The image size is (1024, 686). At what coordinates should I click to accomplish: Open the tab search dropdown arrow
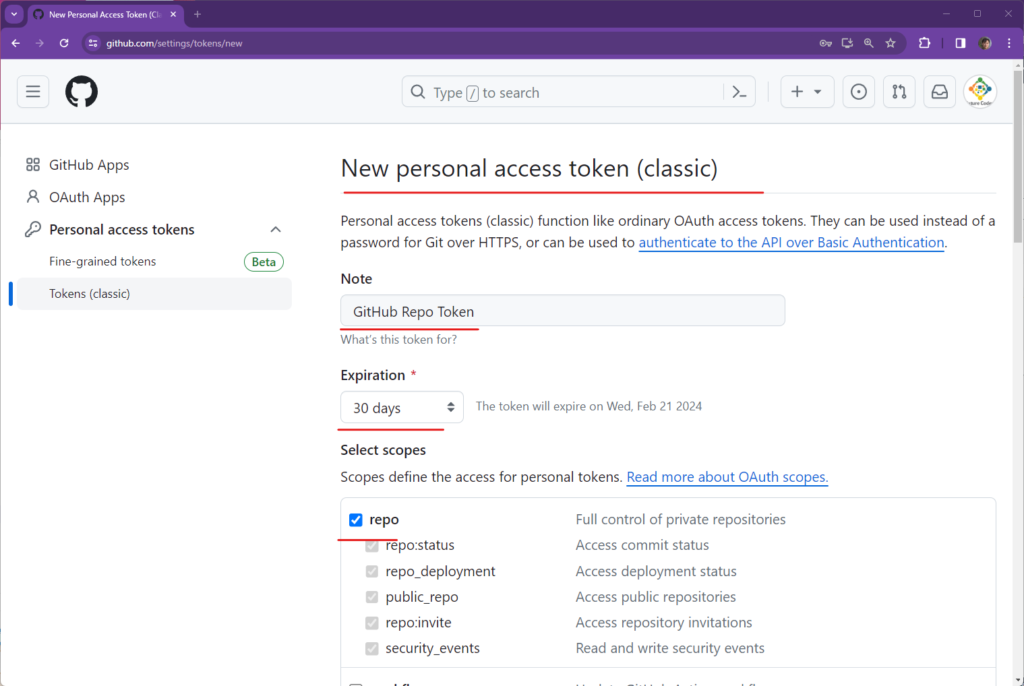pos(14,14)
